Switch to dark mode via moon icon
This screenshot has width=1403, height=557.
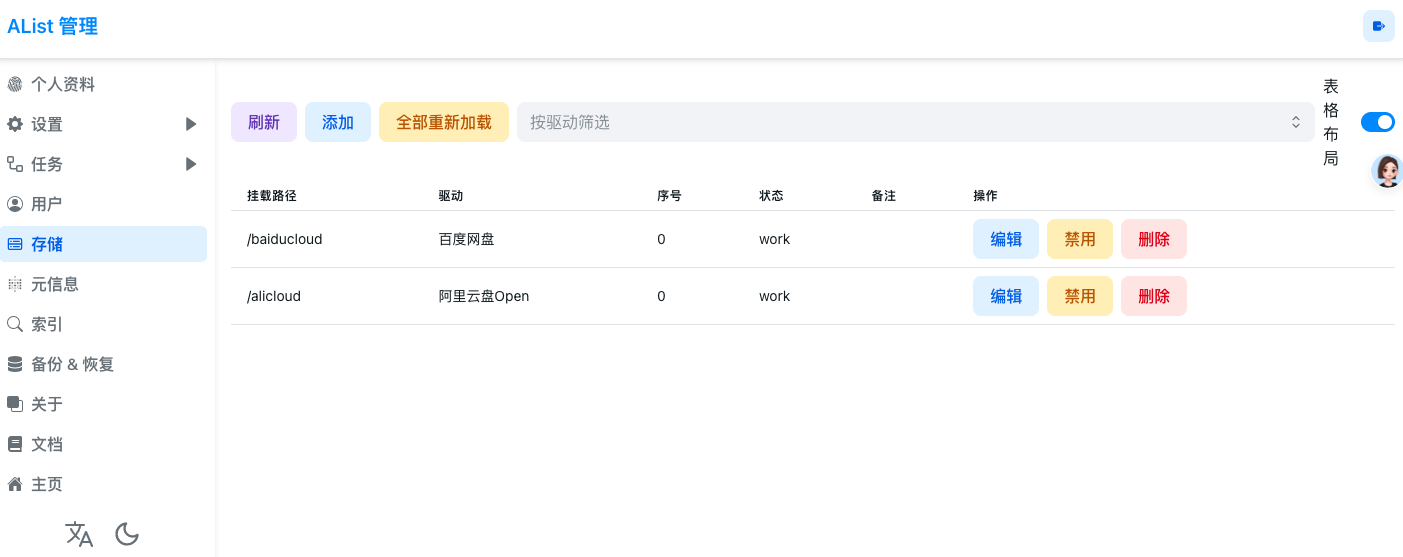(127, 534)
